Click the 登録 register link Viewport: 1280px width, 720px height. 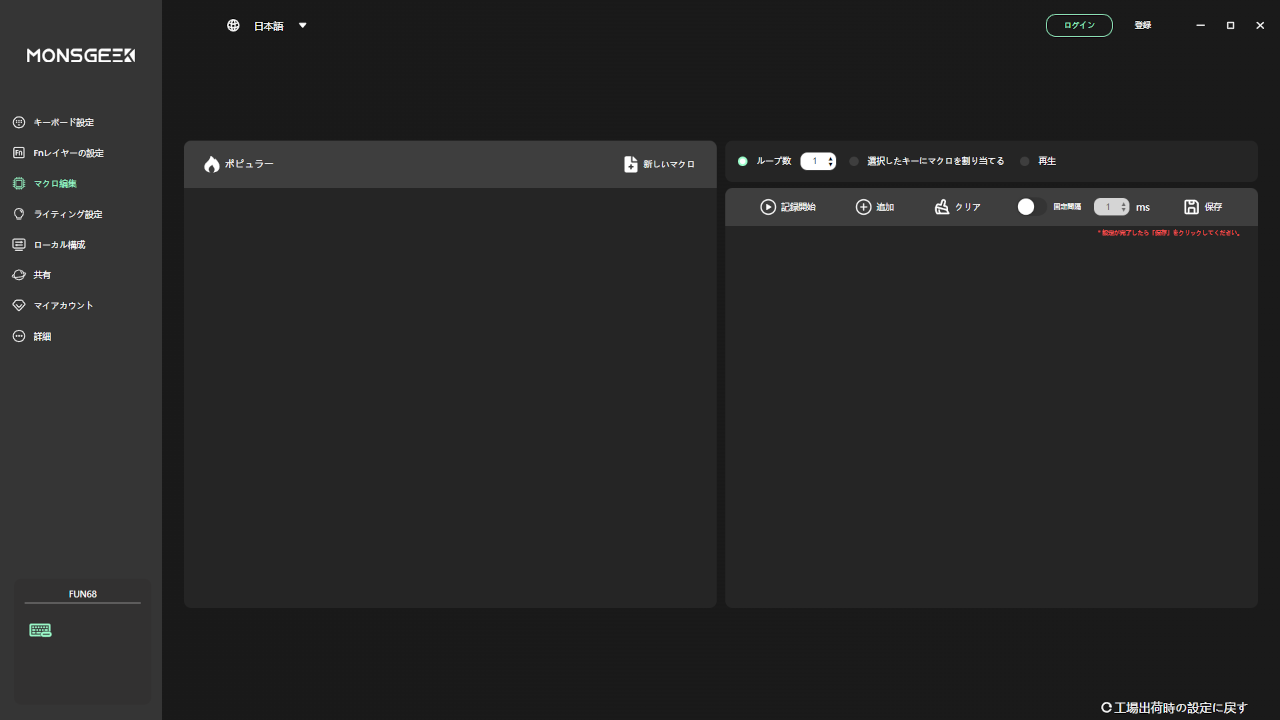pos(1142,26)
